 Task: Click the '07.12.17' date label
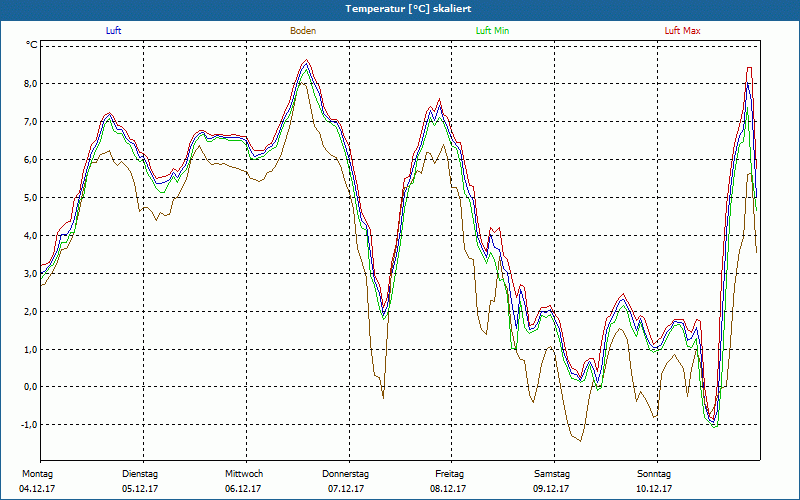pos(346,489)
